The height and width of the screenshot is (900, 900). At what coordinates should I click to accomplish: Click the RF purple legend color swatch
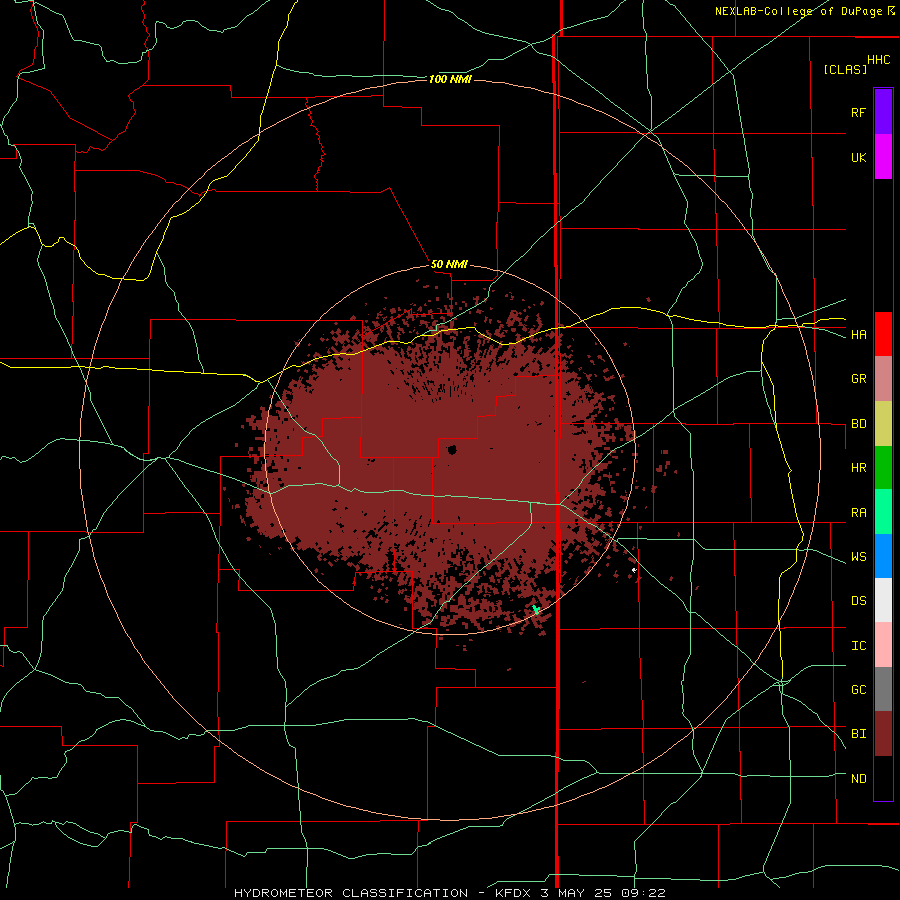(x=883, y=112)
